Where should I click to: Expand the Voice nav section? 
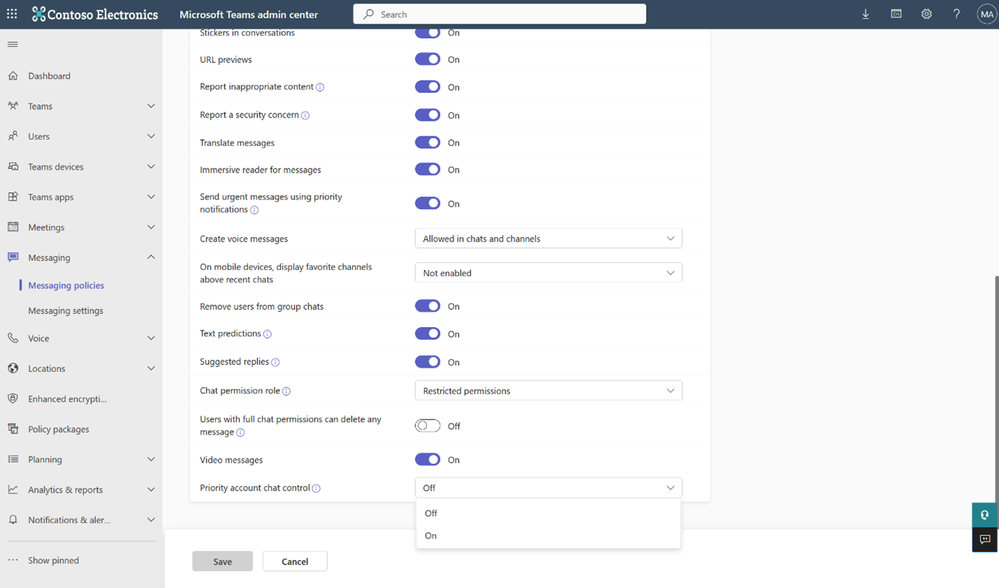tap(151, 338)
